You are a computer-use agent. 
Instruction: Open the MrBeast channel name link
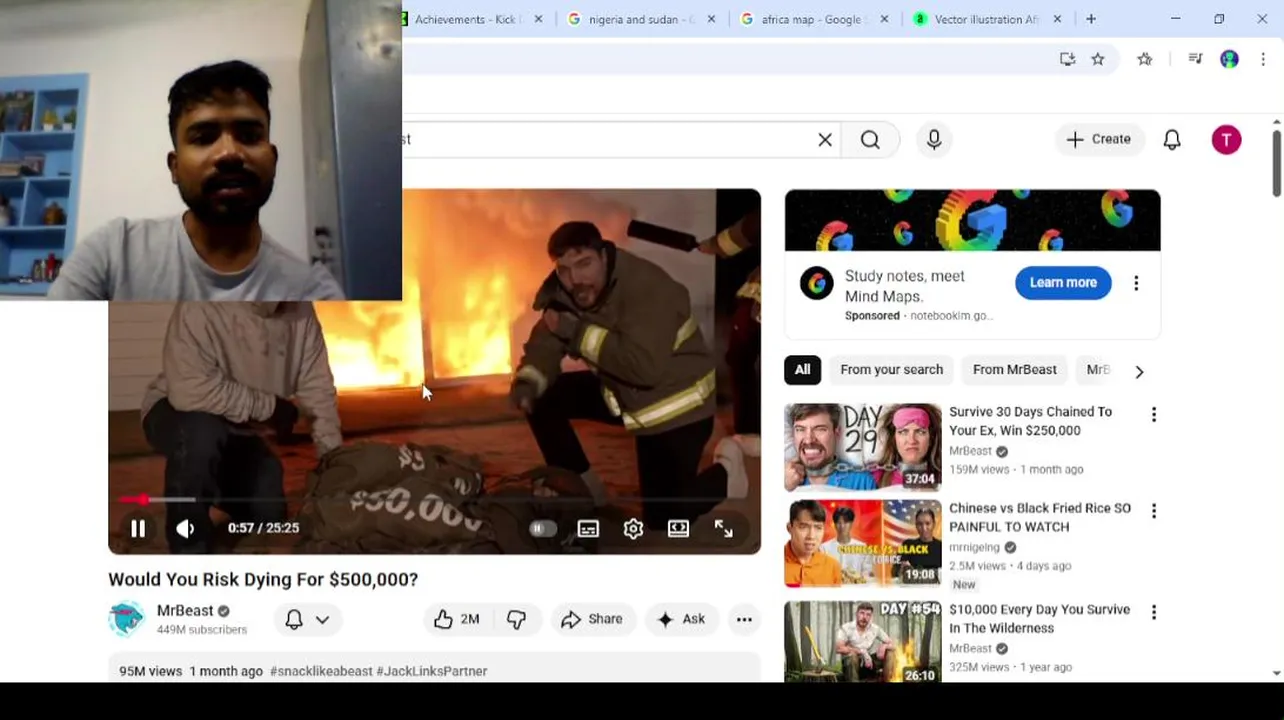[x=185, y=610]
